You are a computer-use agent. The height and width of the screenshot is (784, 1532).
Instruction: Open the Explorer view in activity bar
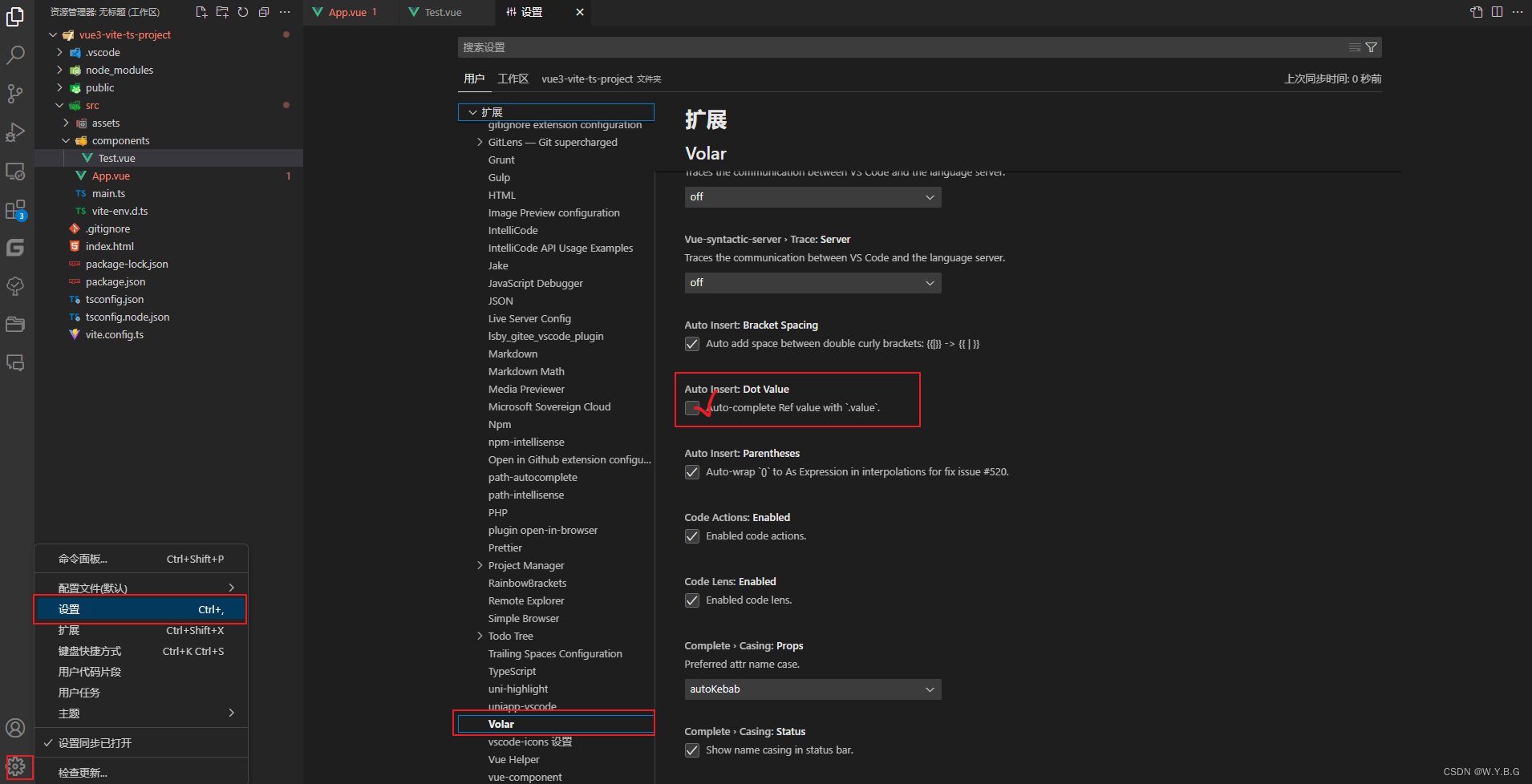(x=15, y=17)
